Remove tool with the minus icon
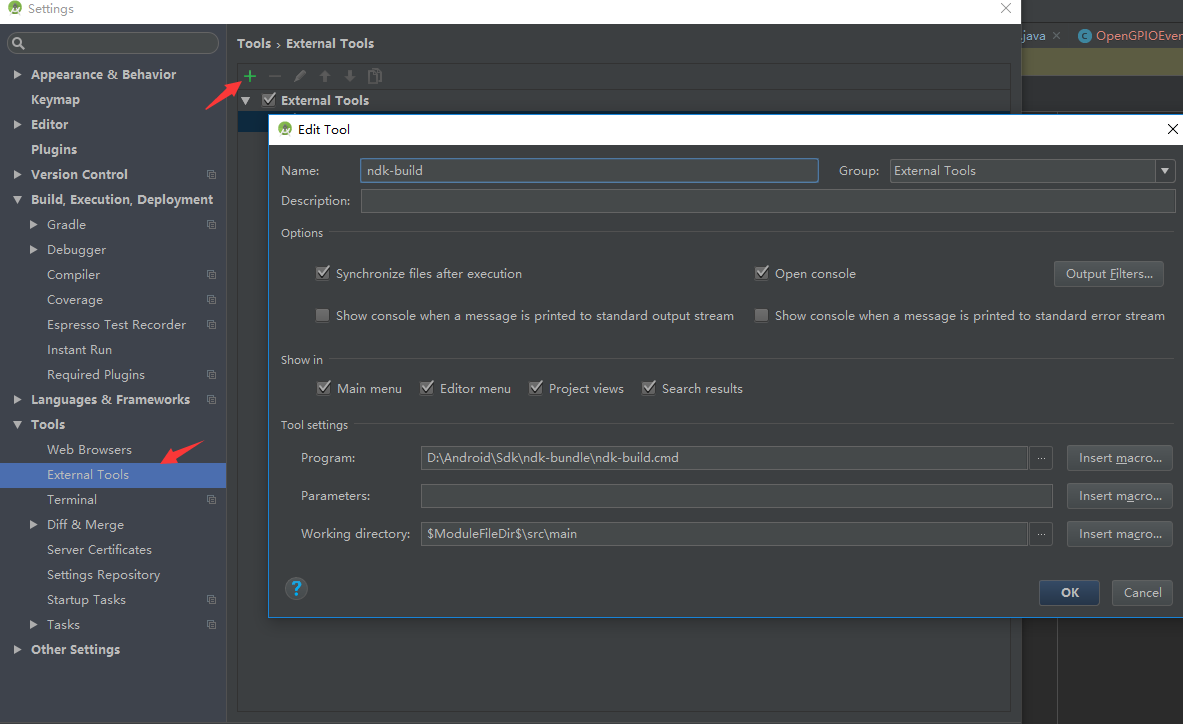This screenshot has height=724, width=1183. [x=275, y=76]
